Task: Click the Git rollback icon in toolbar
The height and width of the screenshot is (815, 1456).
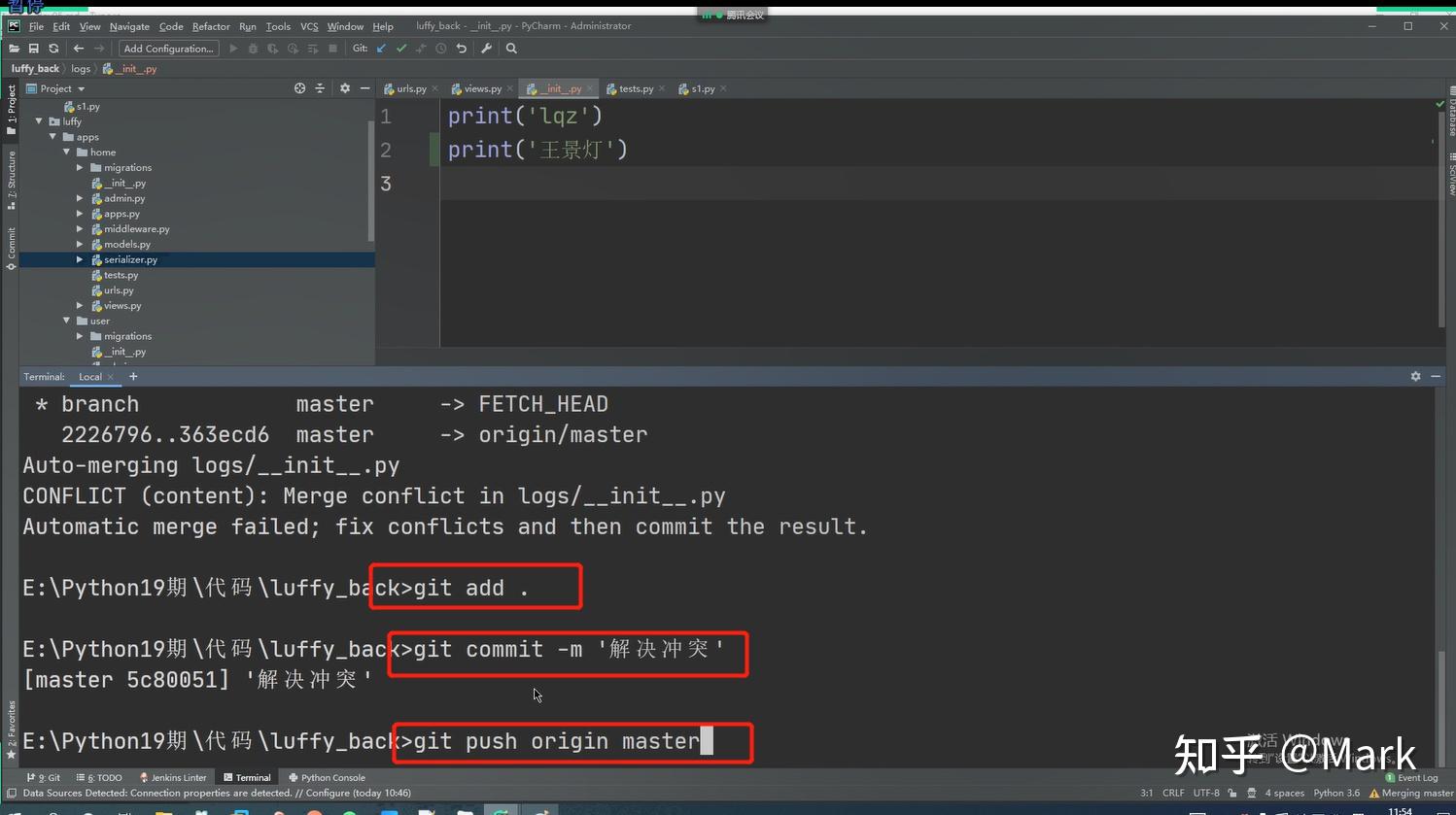Action: (x=462, y=49)
